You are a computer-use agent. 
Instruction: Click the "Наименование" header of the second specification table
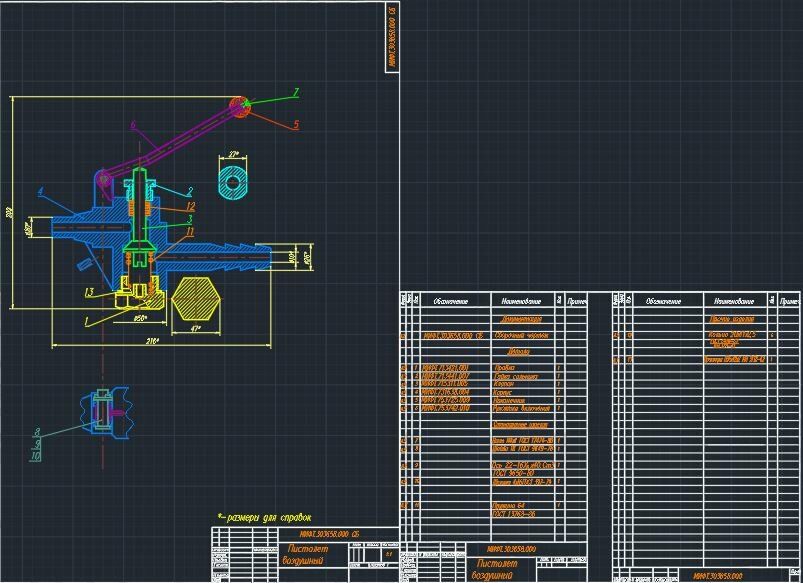(734, 301)
